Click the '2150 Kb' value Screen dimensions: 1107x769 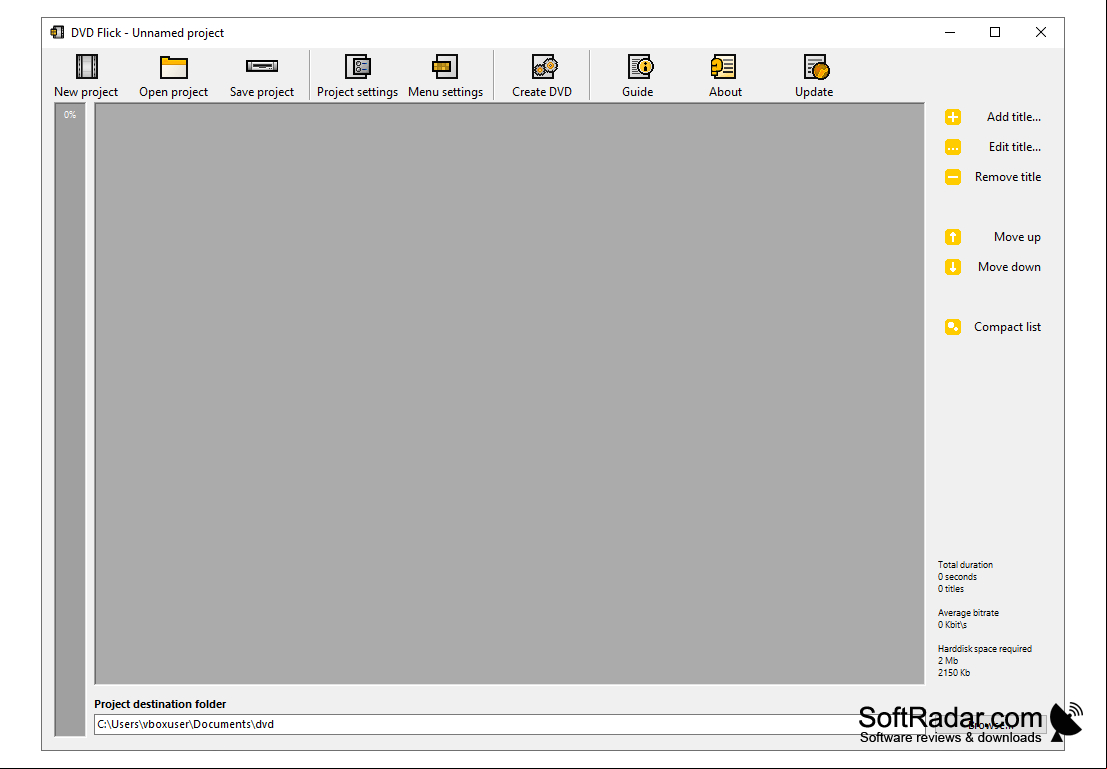point(954,673)
